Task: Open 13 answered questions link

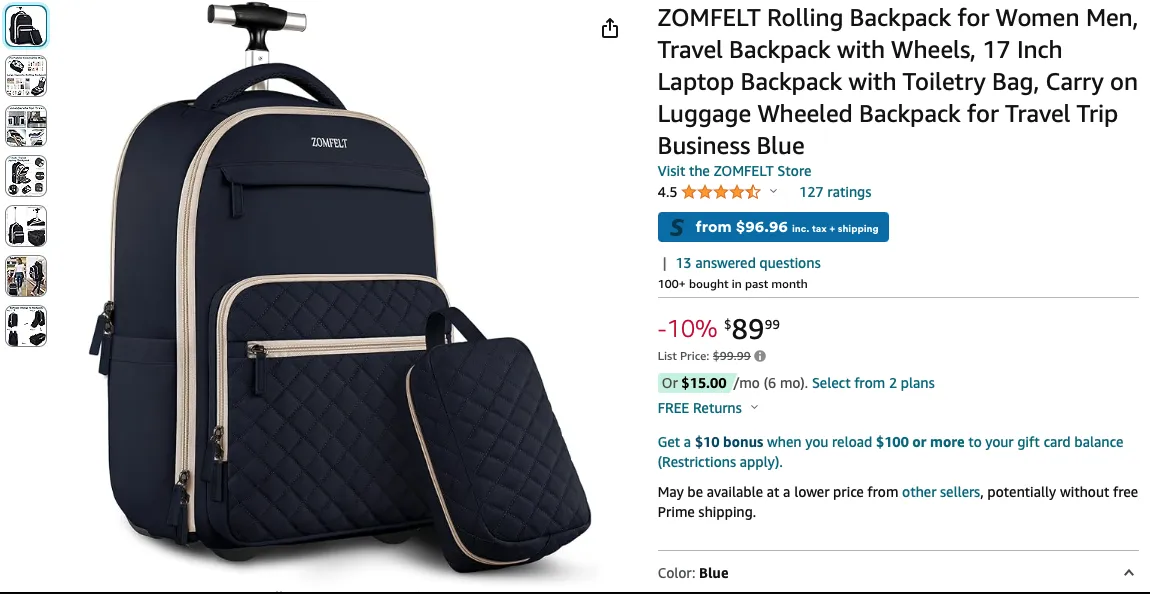Action: pos(748,263)
